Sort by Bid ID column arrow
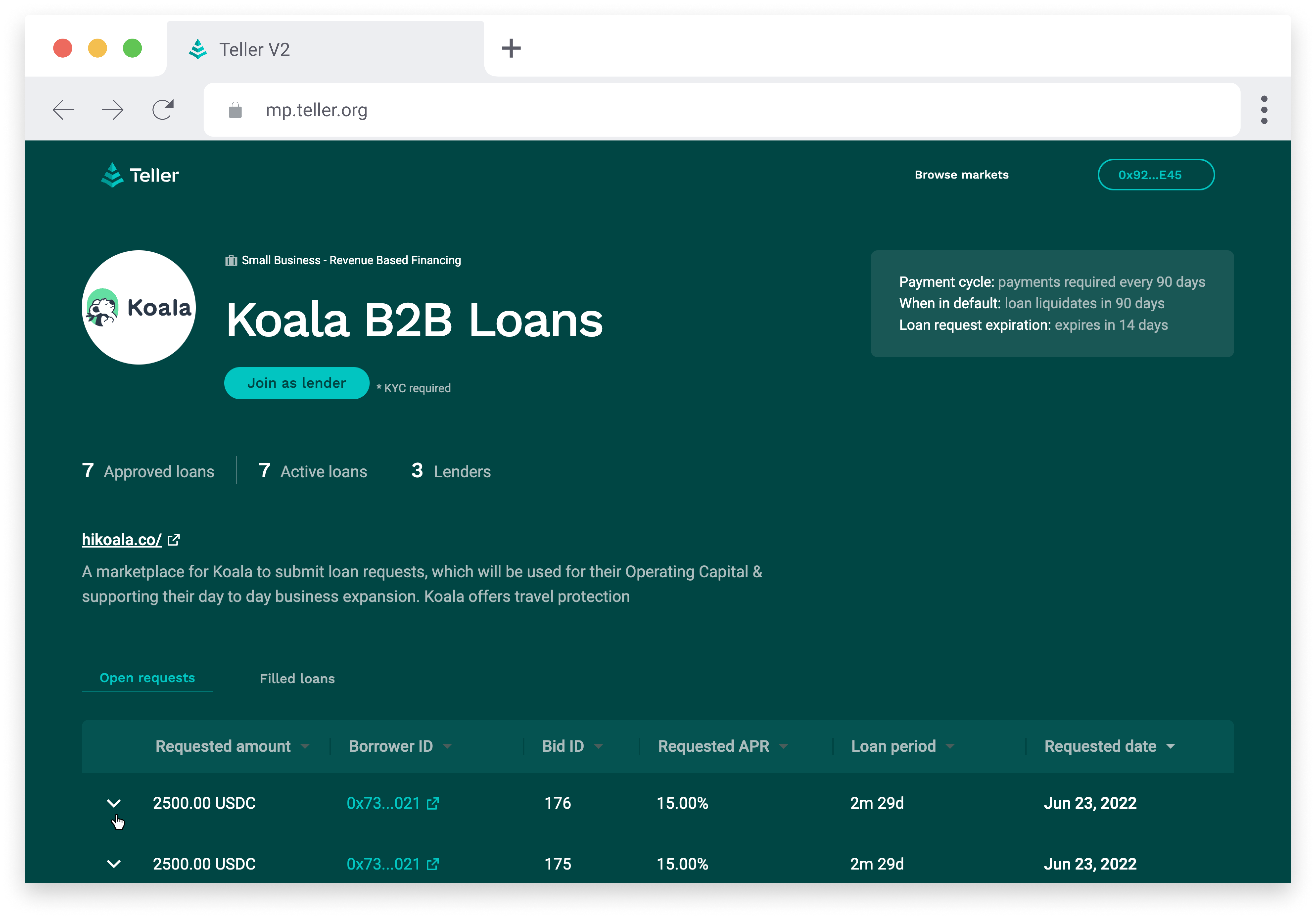The image size is (1316, 918). (x=598, y=746)
